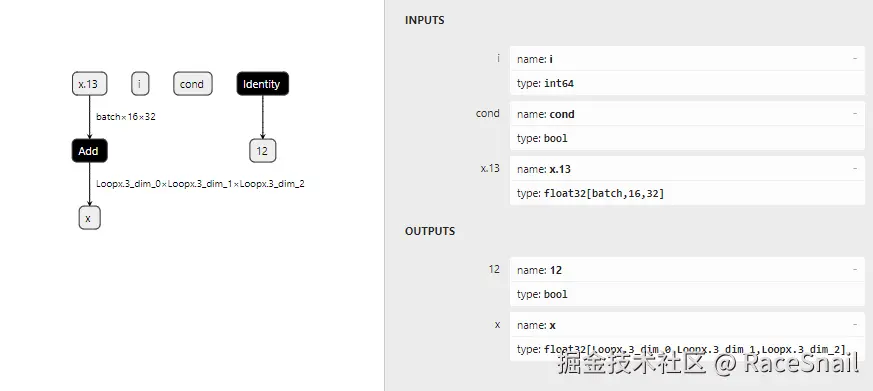Click the 'name: x.13' field
The height and width of the screenshot is (391, 873).
pyautogui.click(x=687, y=169)
